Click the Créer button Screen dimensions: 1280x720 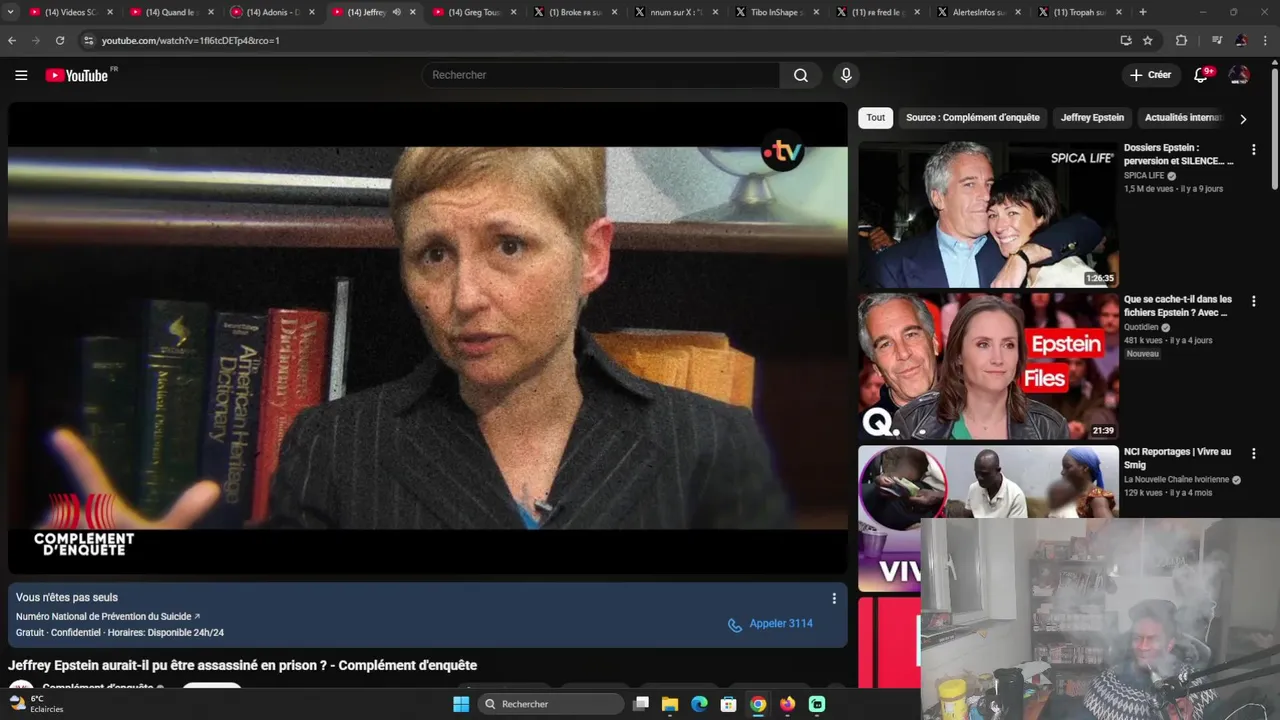pyautogui.click(x=1151, y=75)
